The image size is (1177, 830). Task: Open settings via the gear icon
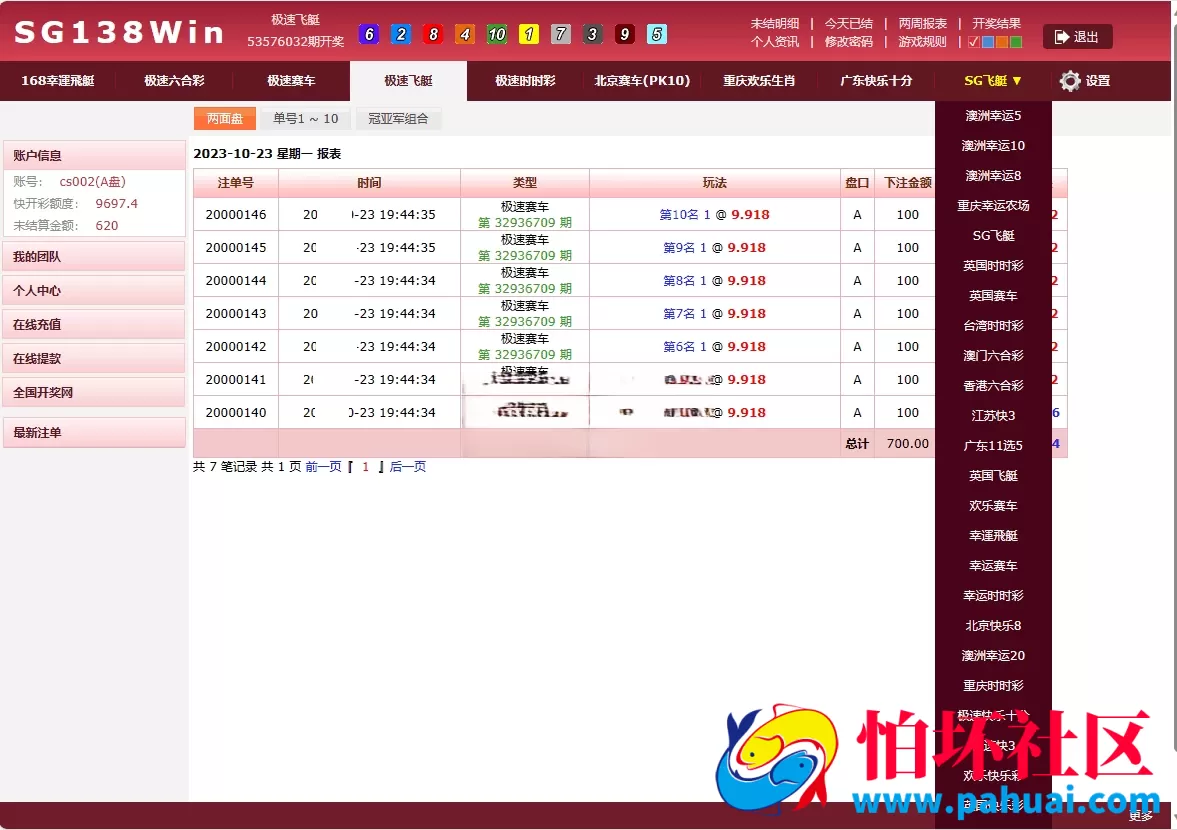tap(1070, 81)
